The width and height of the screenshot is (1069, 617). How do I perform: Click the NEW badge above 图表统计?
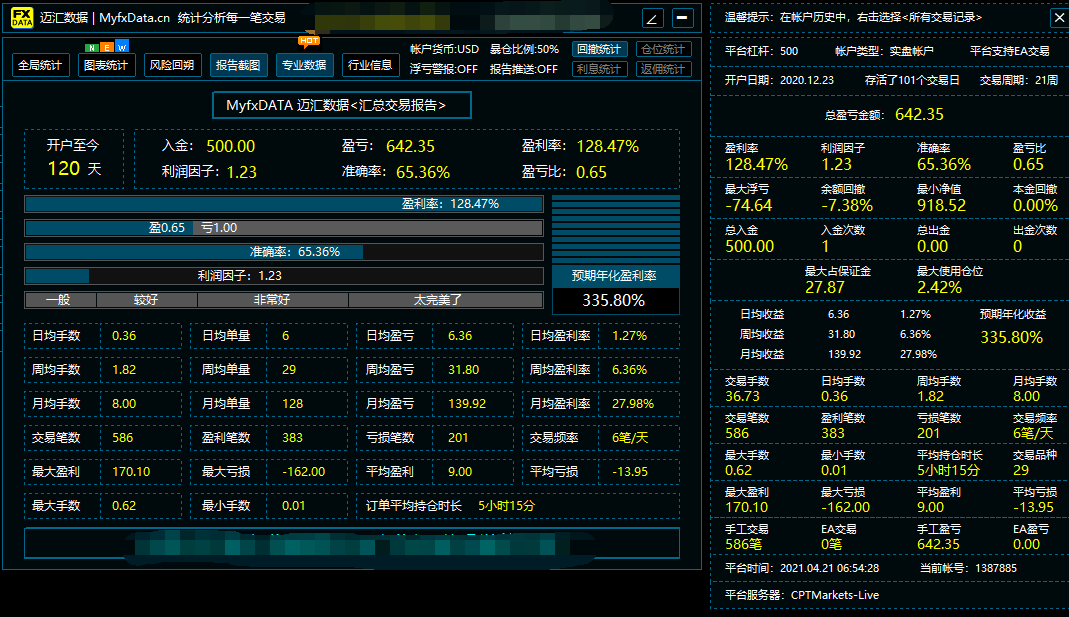pos(105,47)
